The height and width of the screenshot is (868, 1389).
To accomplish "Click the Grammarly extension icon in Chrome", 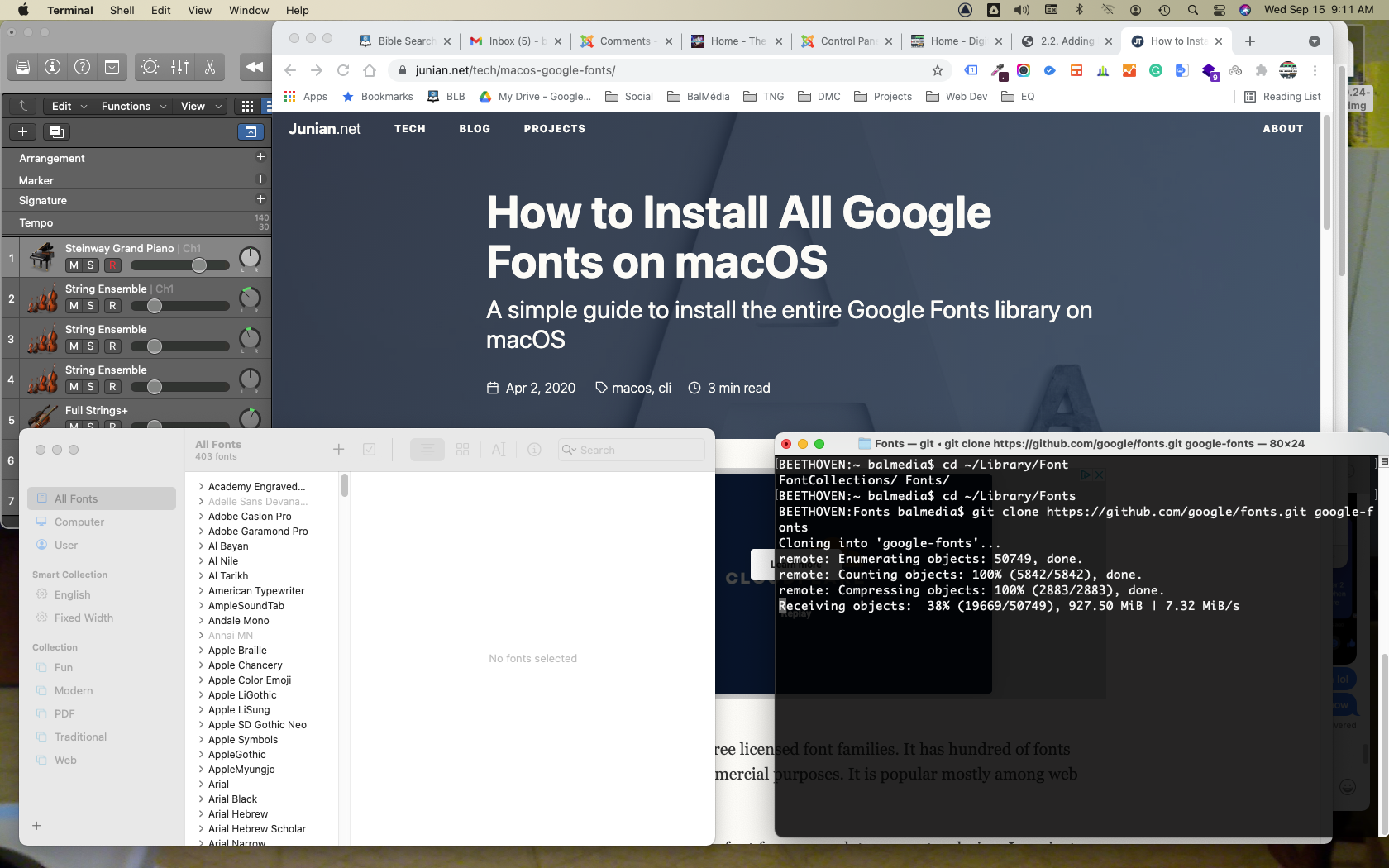I will pos(1156,70).
